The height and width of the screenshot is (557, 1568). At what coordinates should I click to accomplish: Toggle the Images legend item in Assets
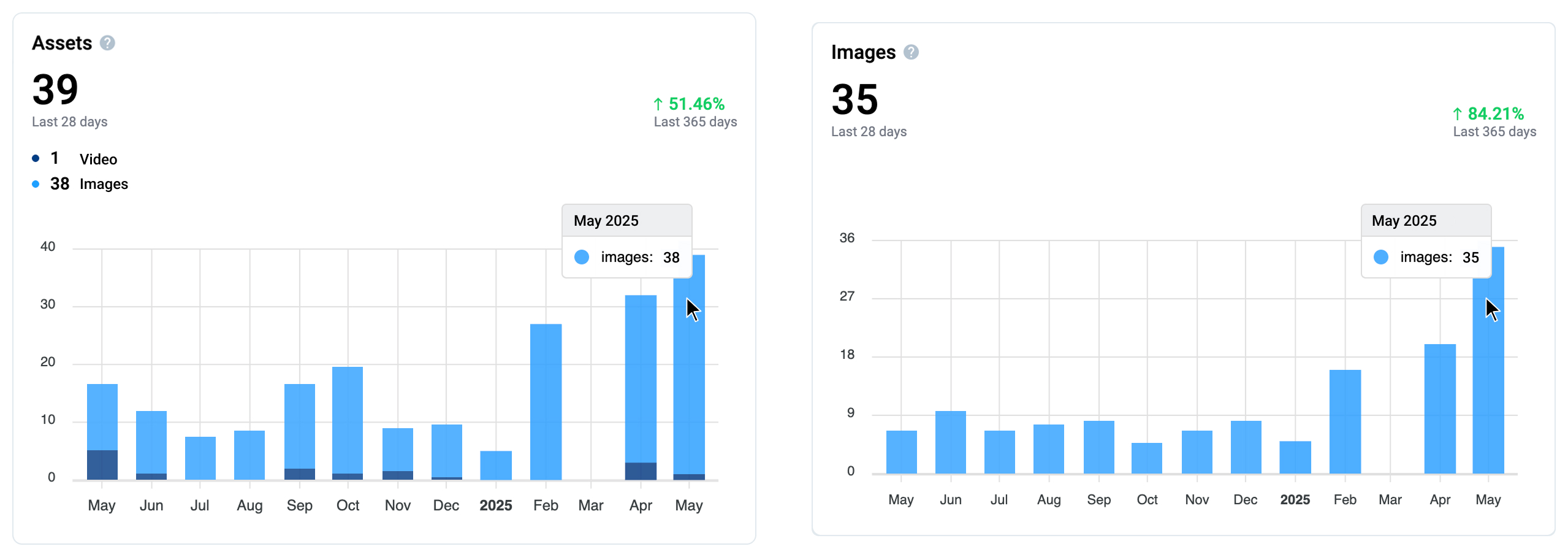(104, 184)
